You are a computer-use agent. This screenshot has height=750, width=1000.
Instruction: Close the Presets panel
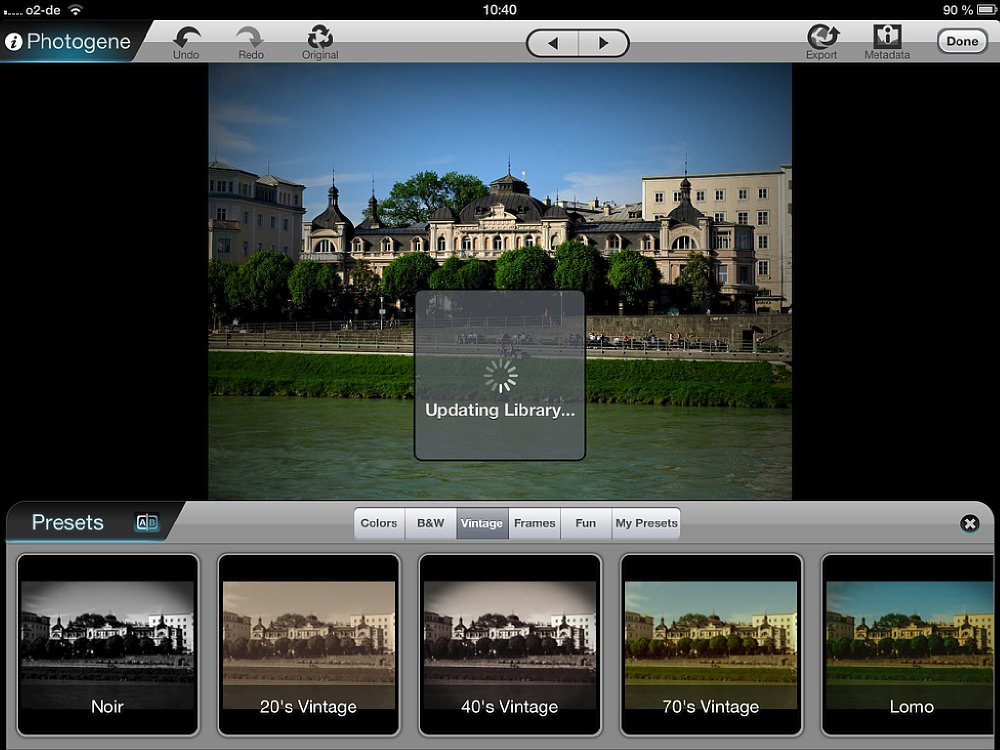[x=969, y=523]
